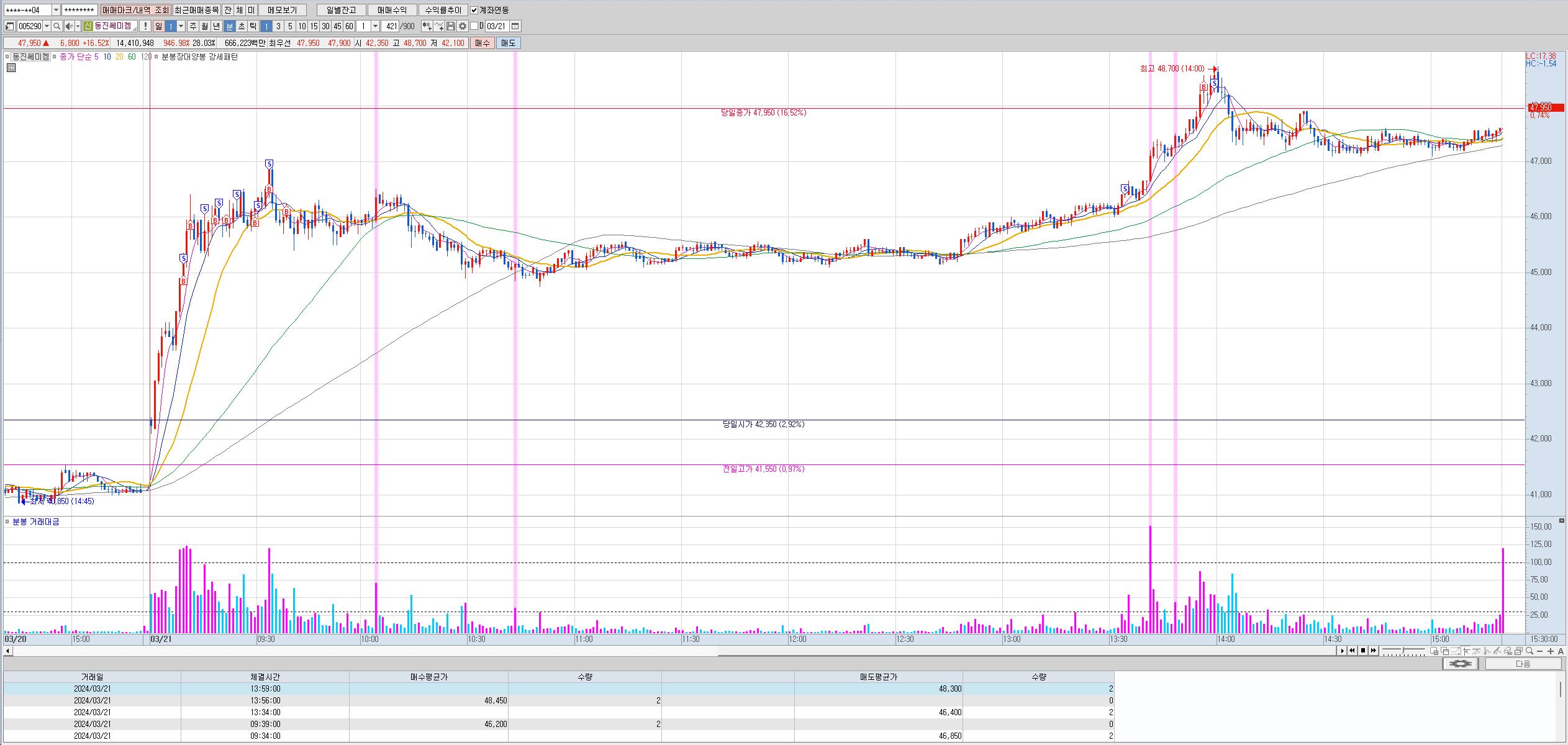
Task: Expand the custom interval number dropdown
Action: coord(375,26)
